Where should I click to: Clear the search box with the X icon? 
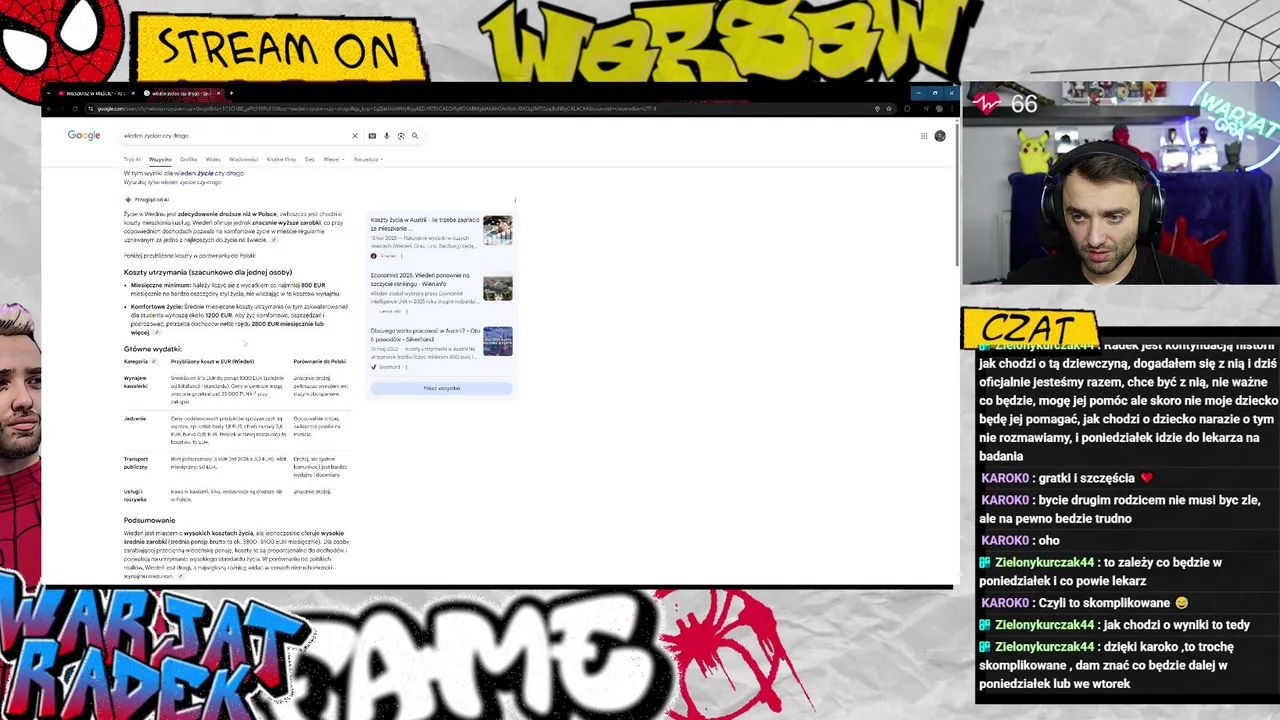354,136
